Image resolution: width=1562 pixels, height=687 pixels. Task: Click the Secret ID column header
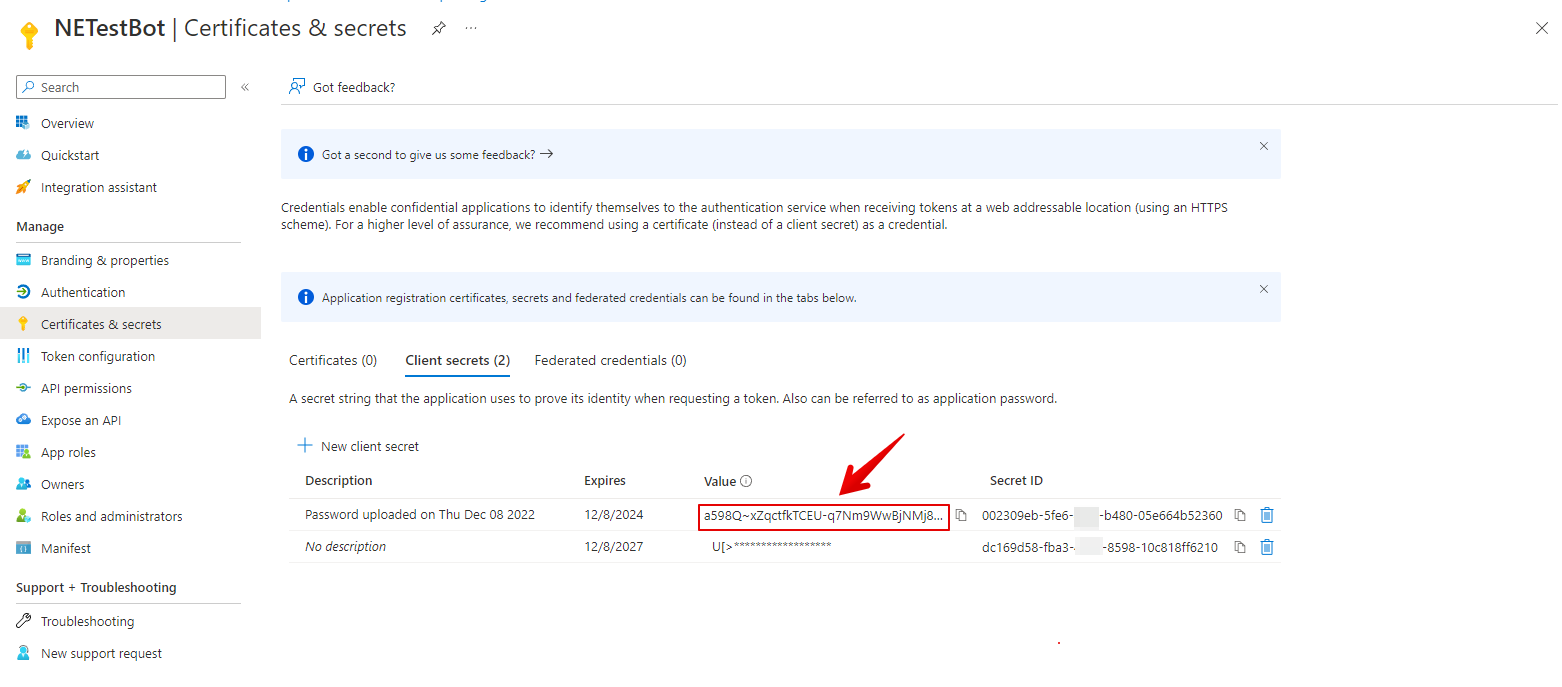(x=1016, y=480)
